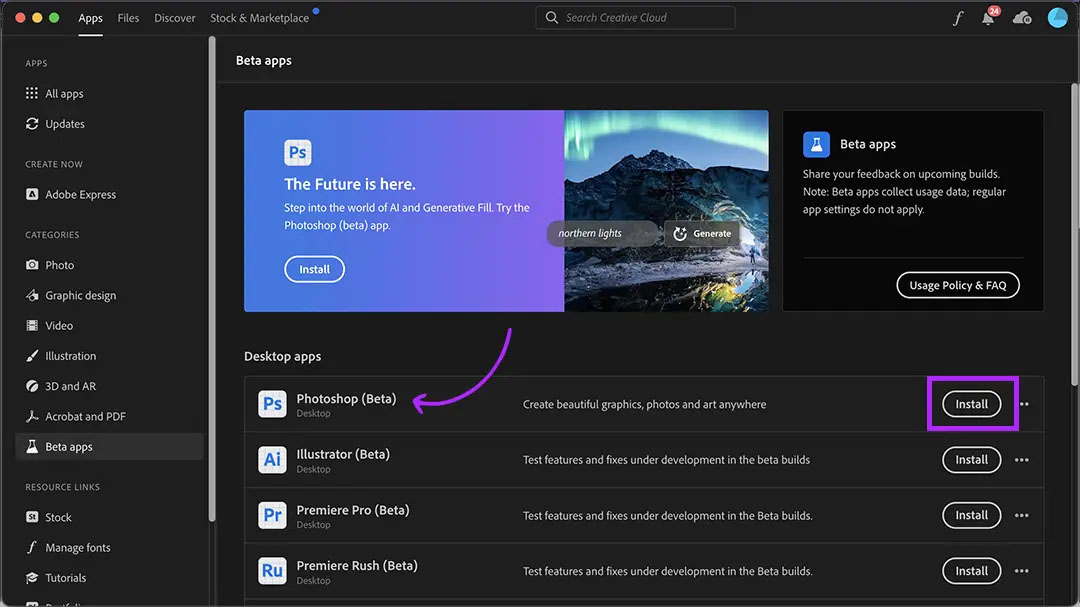1080x607 pixels.
Task: Install Premiere Rush (Beta)
Action: [971, 571]
